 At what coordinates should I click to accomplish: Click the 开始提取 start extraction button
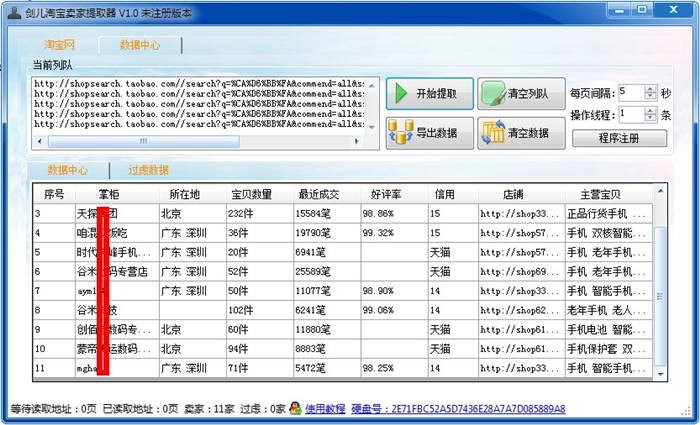(429, 94)
